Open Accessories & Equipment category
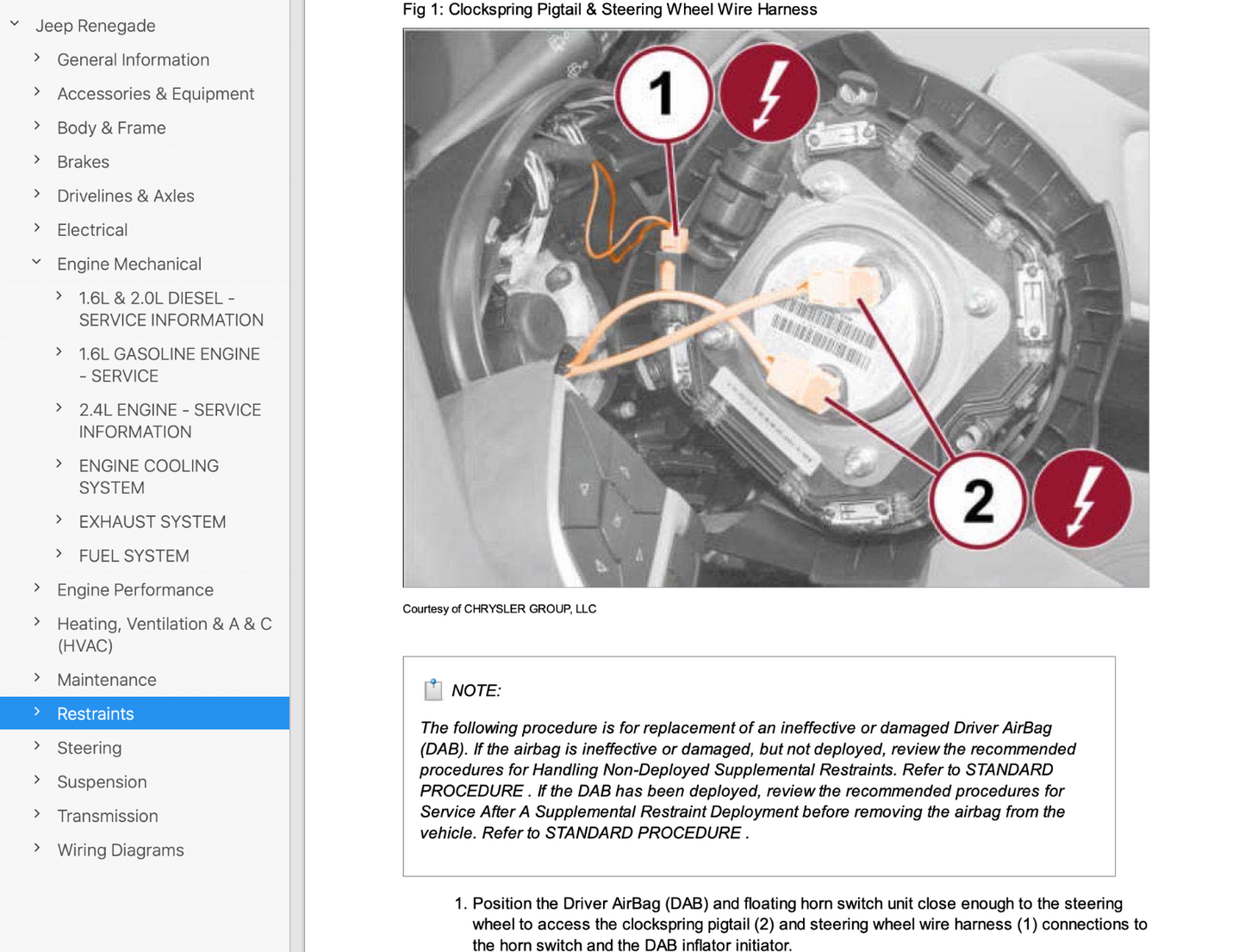1245x952 pixels. click(155, 94)
